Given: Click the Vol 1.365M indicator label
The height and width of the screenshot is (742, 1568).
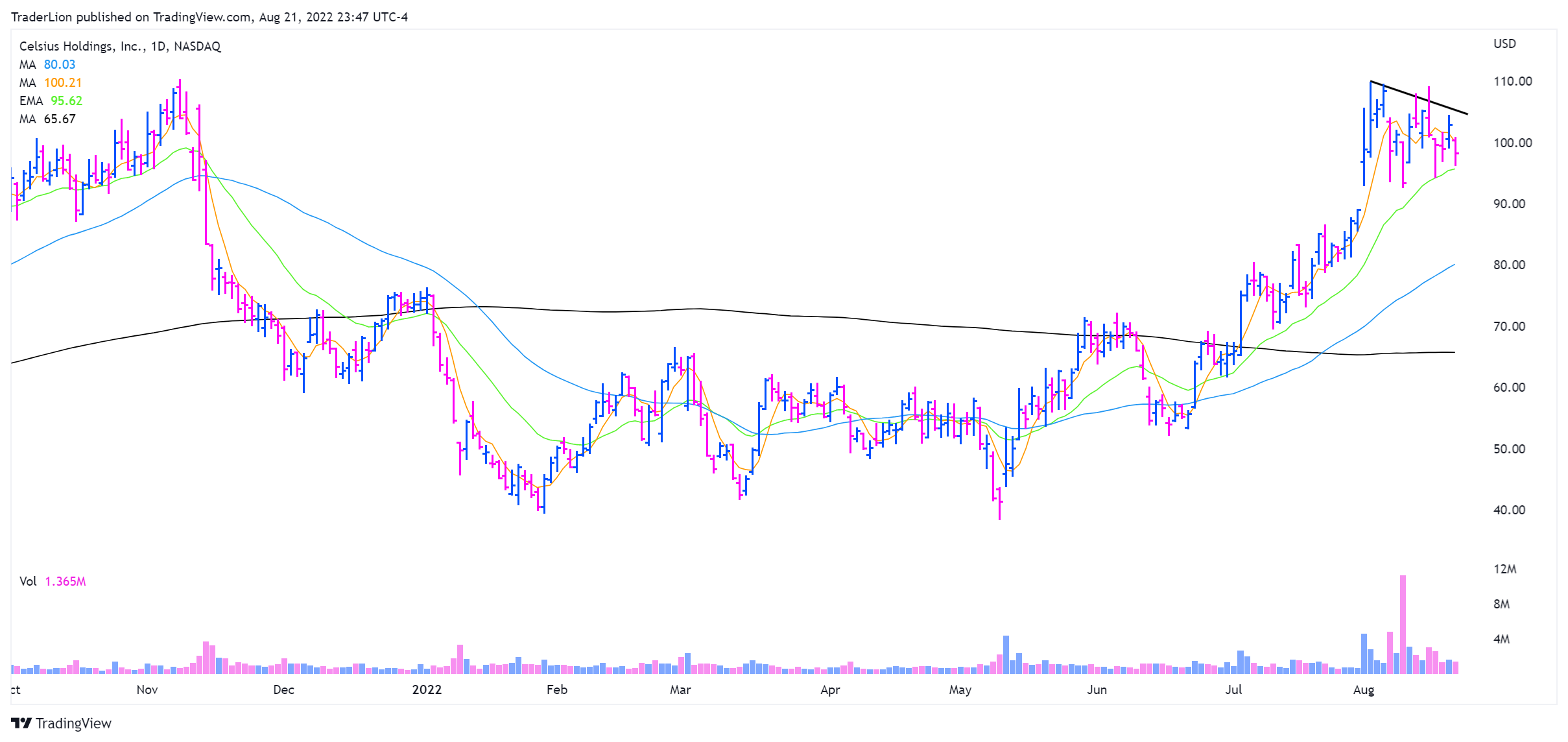Looking at the screenshot, I should pyautogui.click(x=53, y=581).
